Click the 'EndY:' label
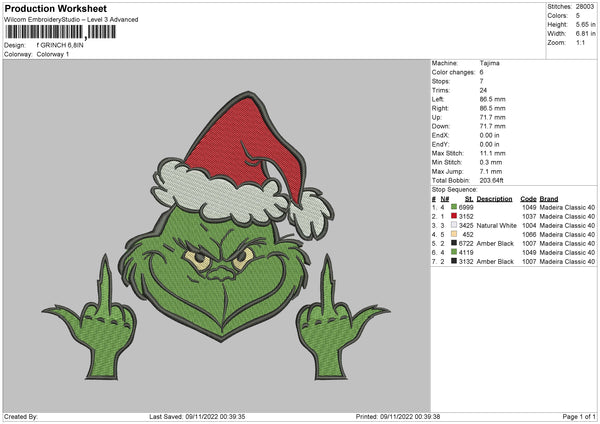600x424 pixels. [x=440, y=144]
